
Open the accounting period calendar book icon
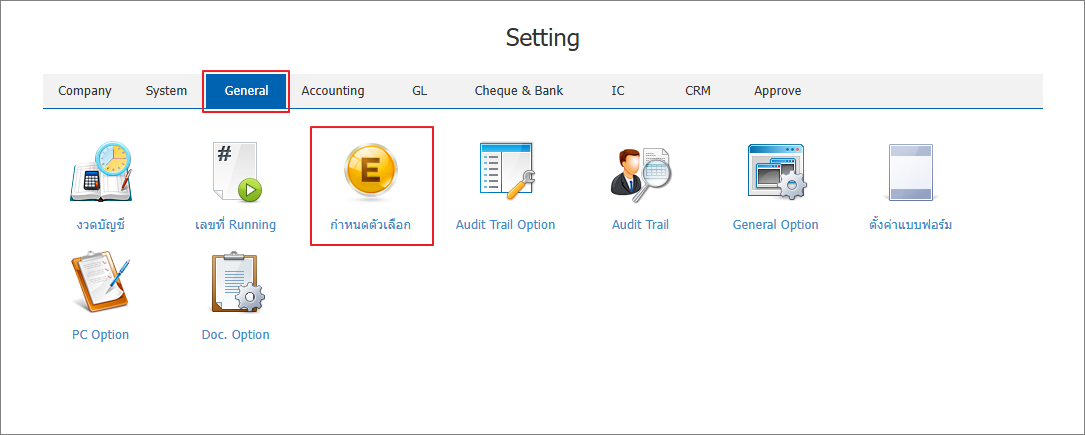(x=100, y=172)
